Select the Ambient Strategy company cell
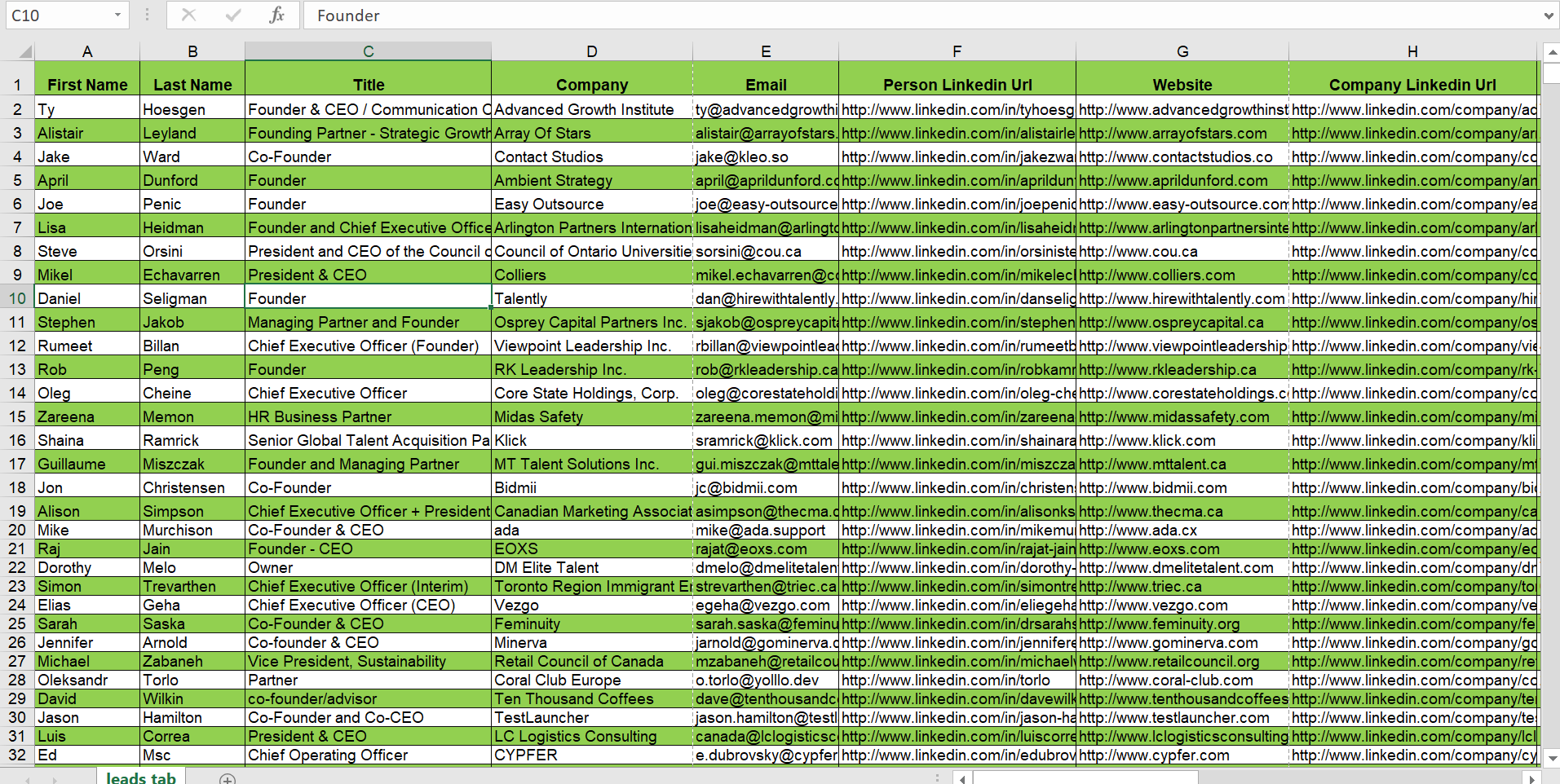This screenshot has width=1560, height=784. (x=592, y=180)
